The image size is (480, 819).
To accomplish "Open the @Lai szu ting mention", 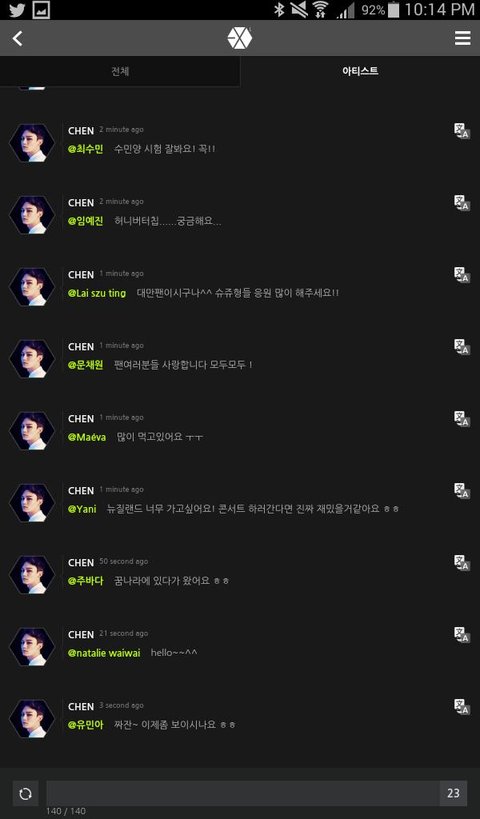I will click(x=97, y=293).
